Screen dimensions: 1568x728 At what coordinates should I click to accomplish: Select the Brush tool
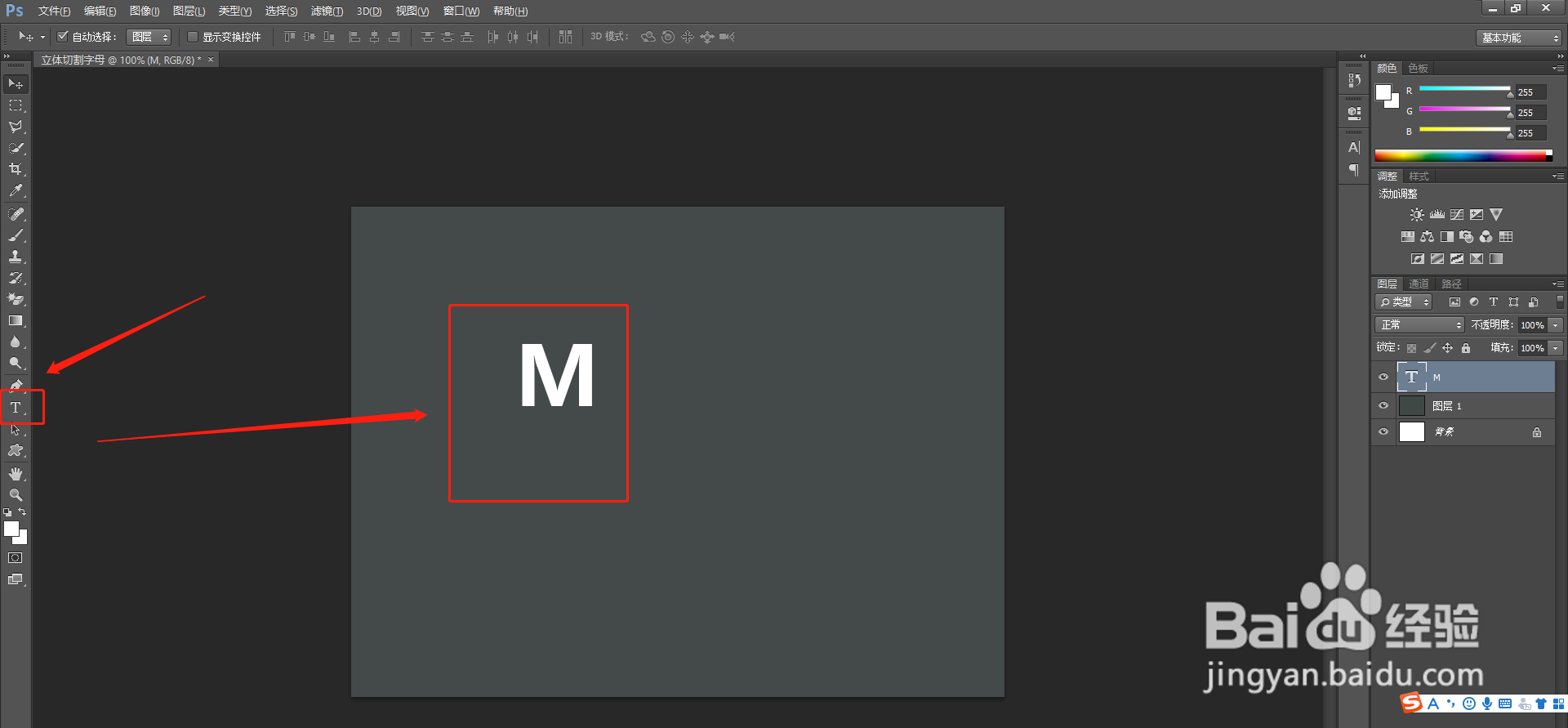click(16, 235)
